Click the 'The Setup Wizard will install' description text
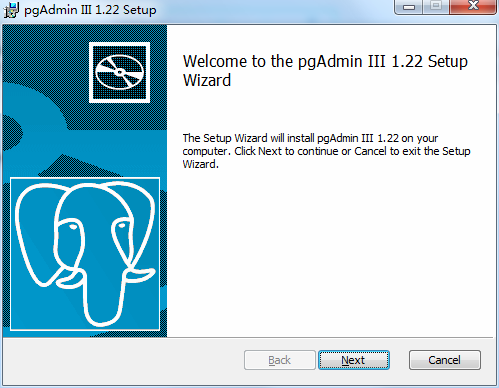This screenshot has width=499, height=388. coord(326,151)
